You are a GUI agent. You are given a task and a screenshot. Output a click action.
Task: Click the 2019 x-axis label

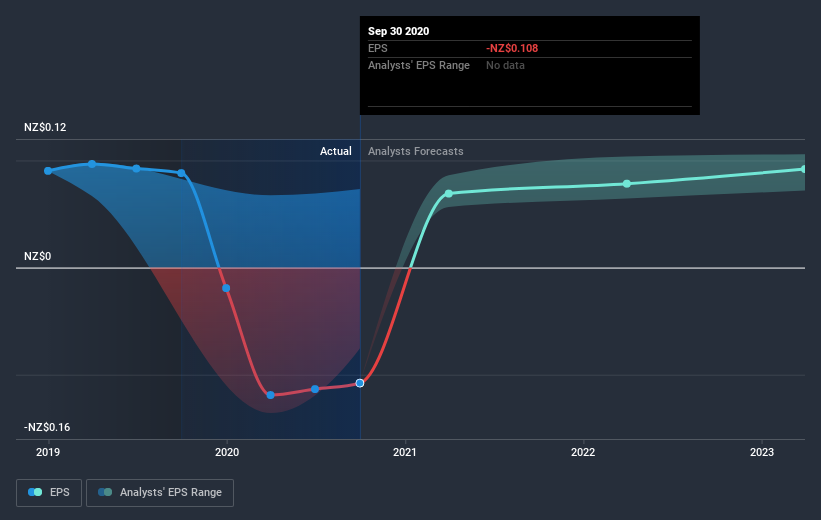pyautogui.click(x=48, y=452)
